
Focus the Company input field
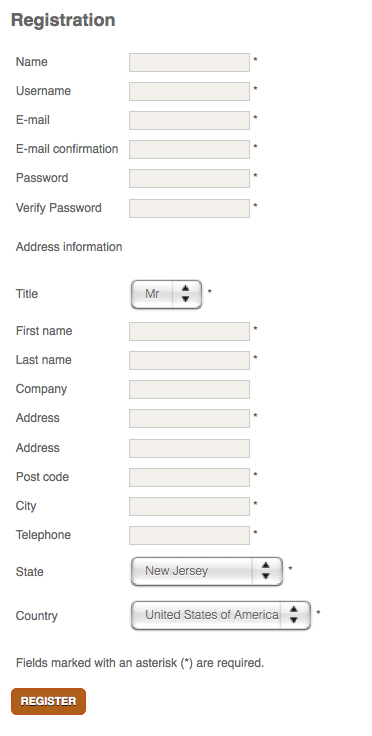coord(189,390)
